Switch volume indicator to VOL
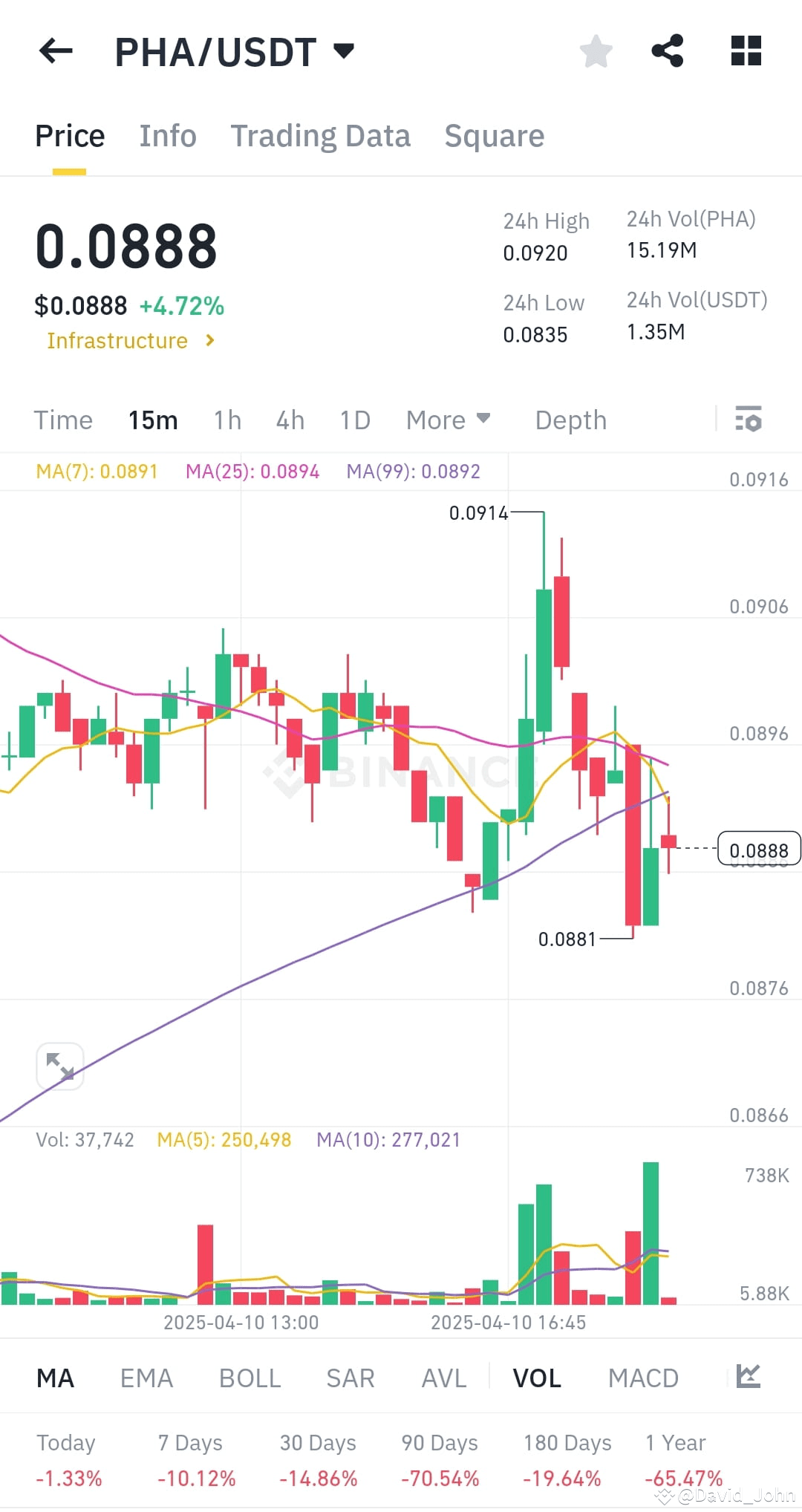 coord(536,1378)
